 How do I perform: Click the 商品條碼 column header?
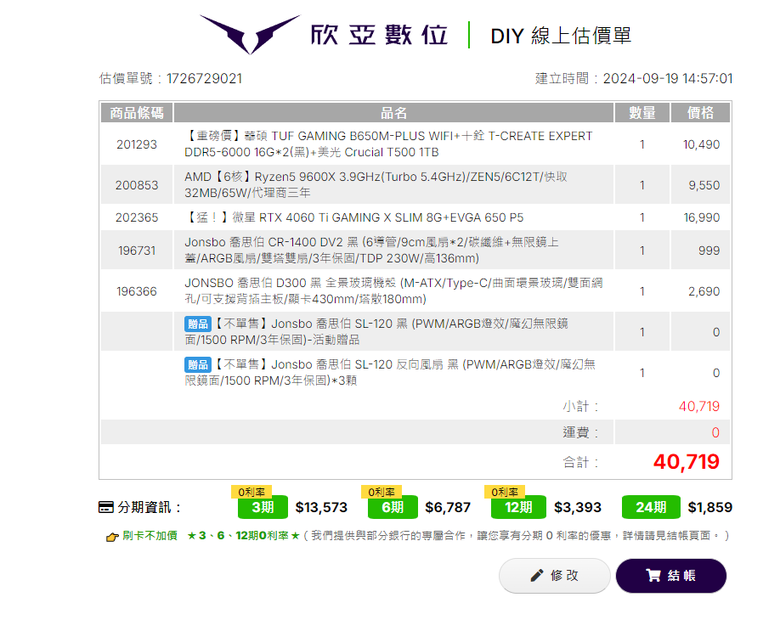click(x=137, y=113)
